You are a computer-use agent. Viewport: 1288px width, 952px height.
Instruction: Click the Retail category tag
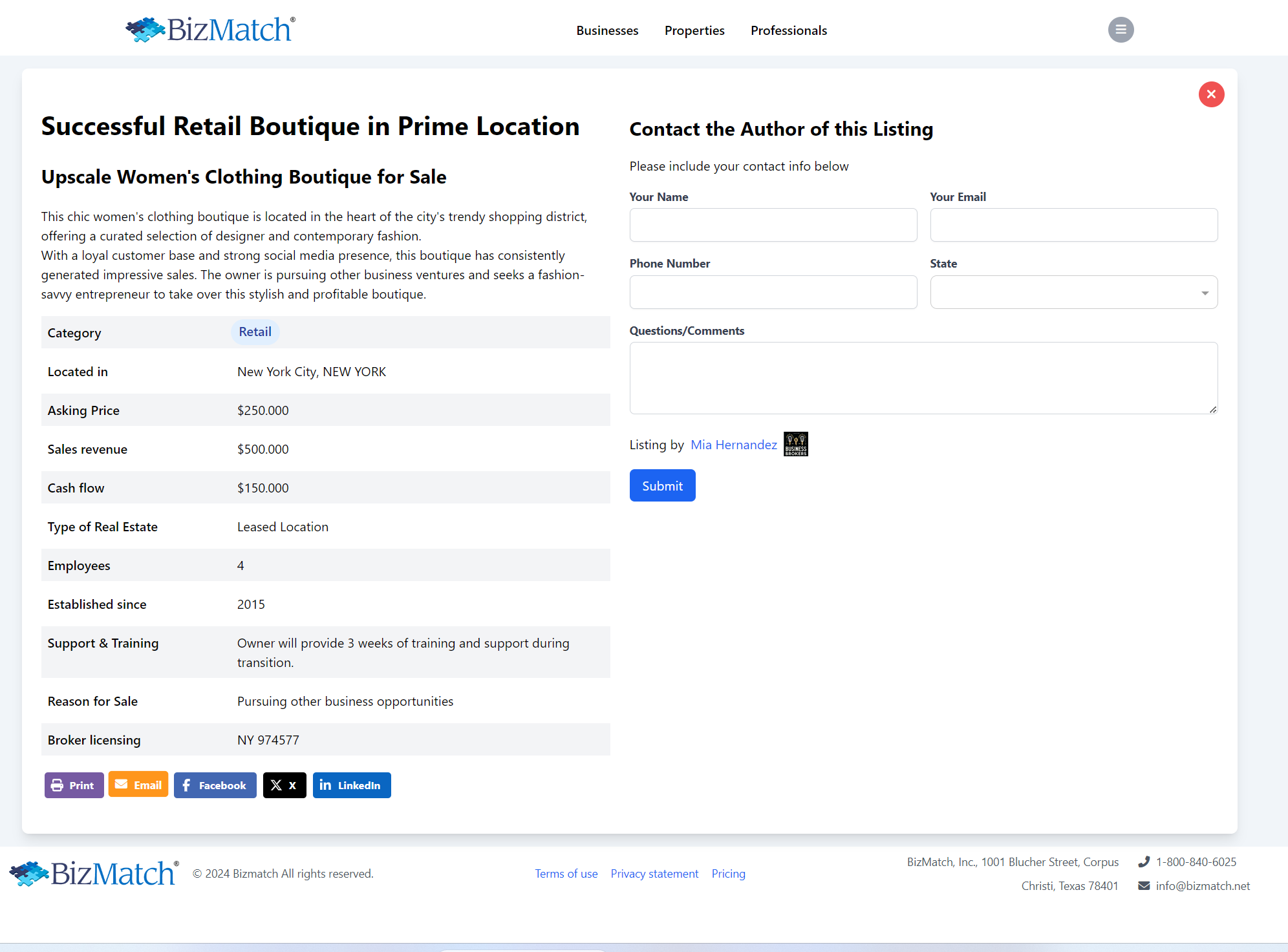click(255, 332)
